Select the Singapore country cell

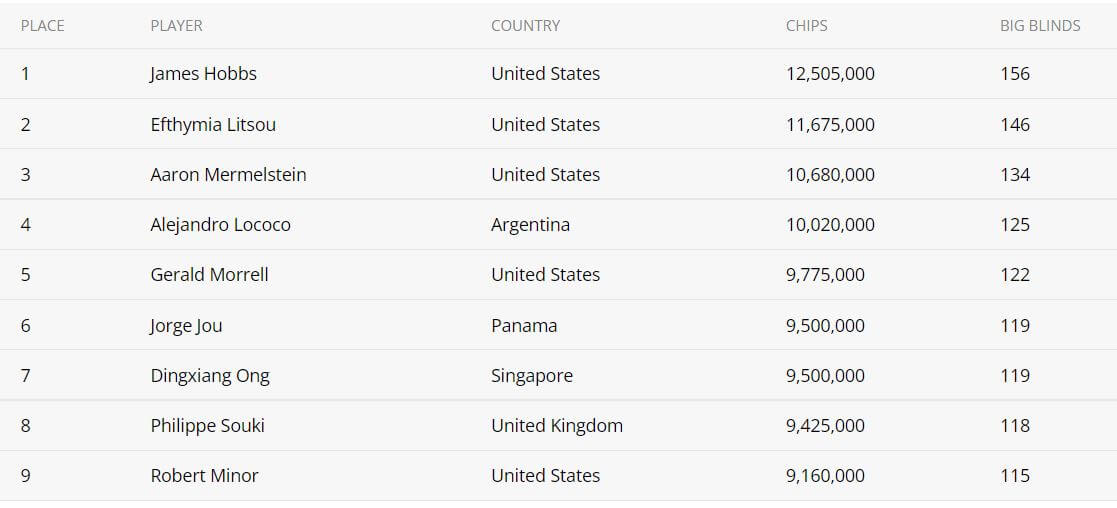tap(531, 375)
